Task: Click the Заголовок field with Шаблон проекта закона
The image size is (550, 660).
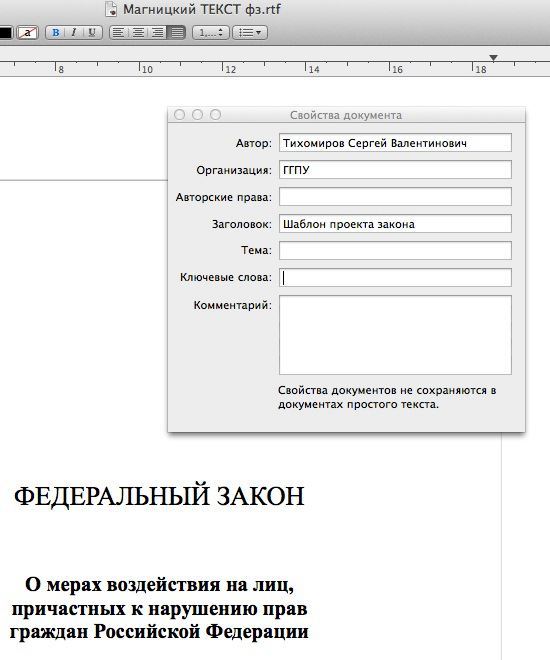Action: pos(395,224)
